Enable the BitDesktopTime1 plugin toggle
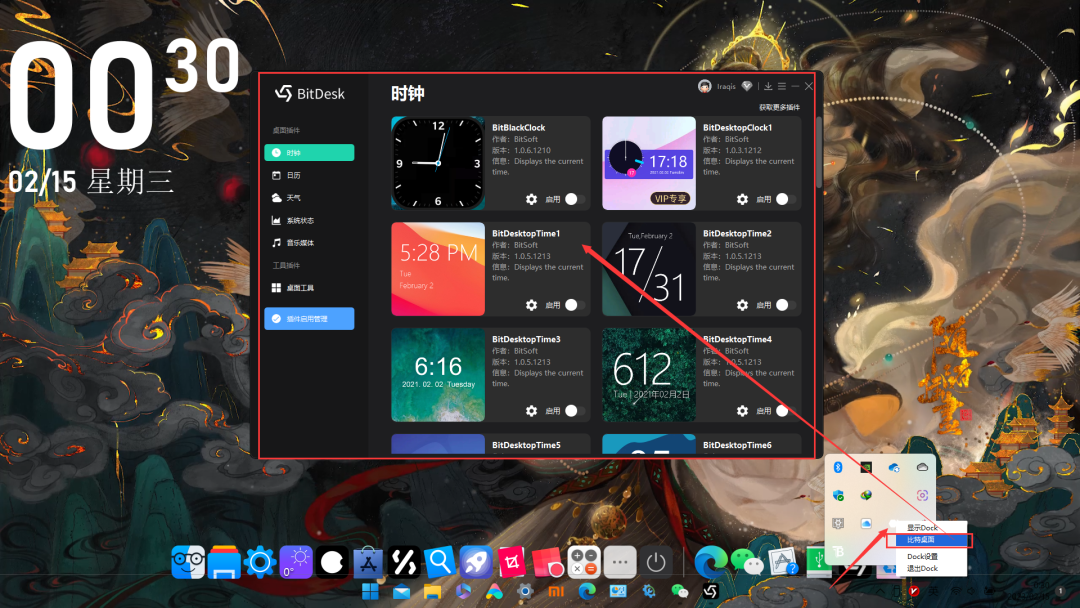The height and width of the screenshot is (608, 1080). (x=573, y=305)
